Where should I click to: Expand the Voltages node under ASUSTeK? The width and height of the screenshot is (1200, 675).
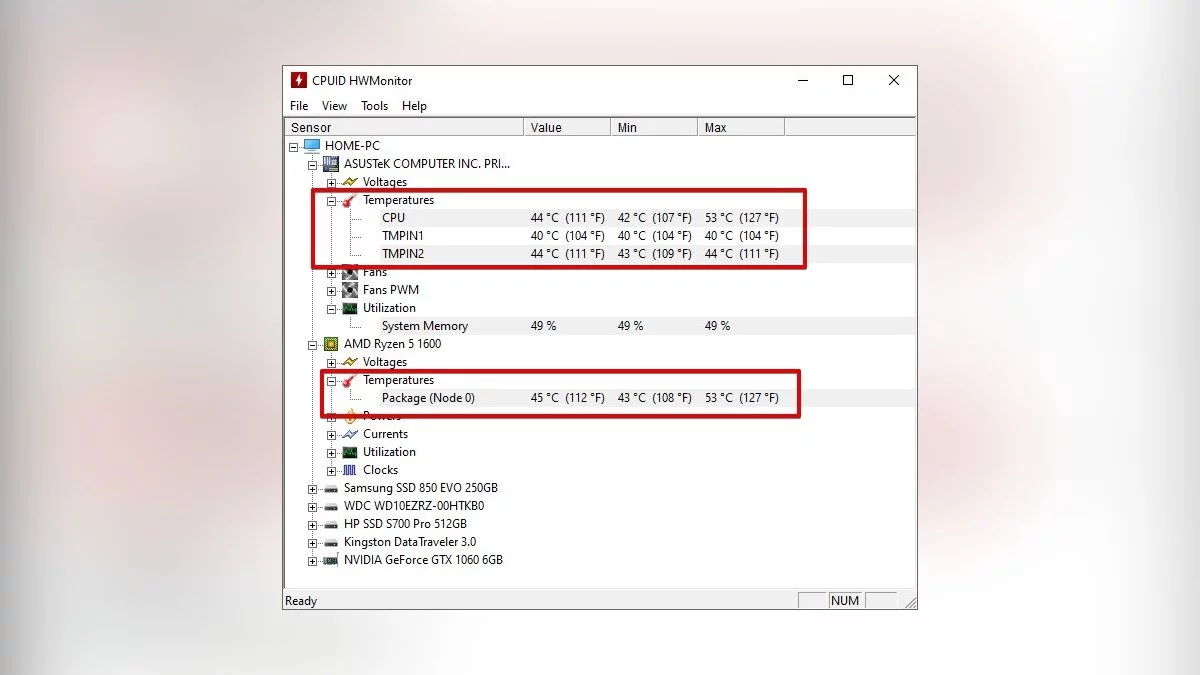(x=331, y=182)
